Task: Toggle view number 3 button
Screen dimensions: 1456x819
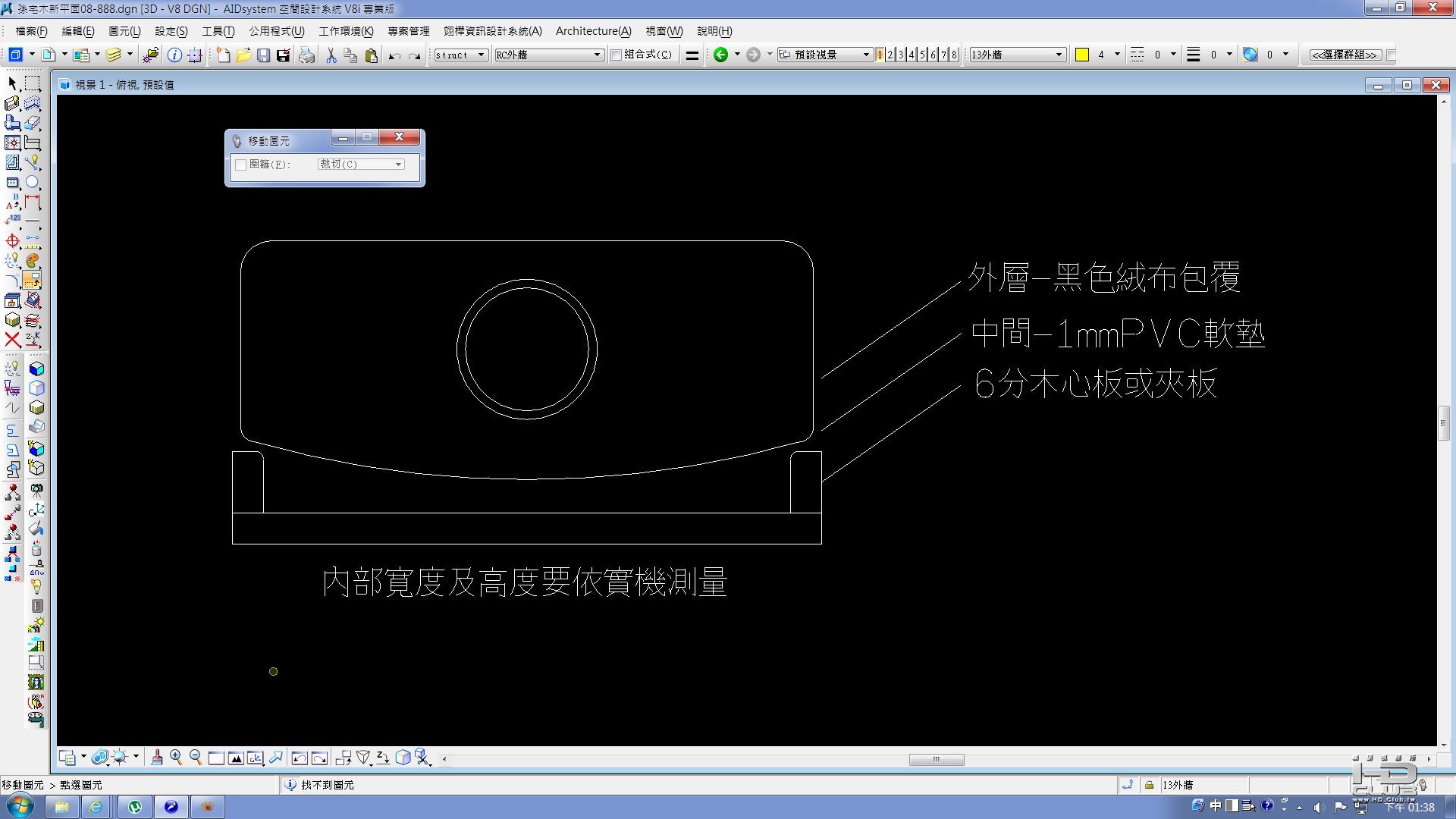Action: click(901, 55)
